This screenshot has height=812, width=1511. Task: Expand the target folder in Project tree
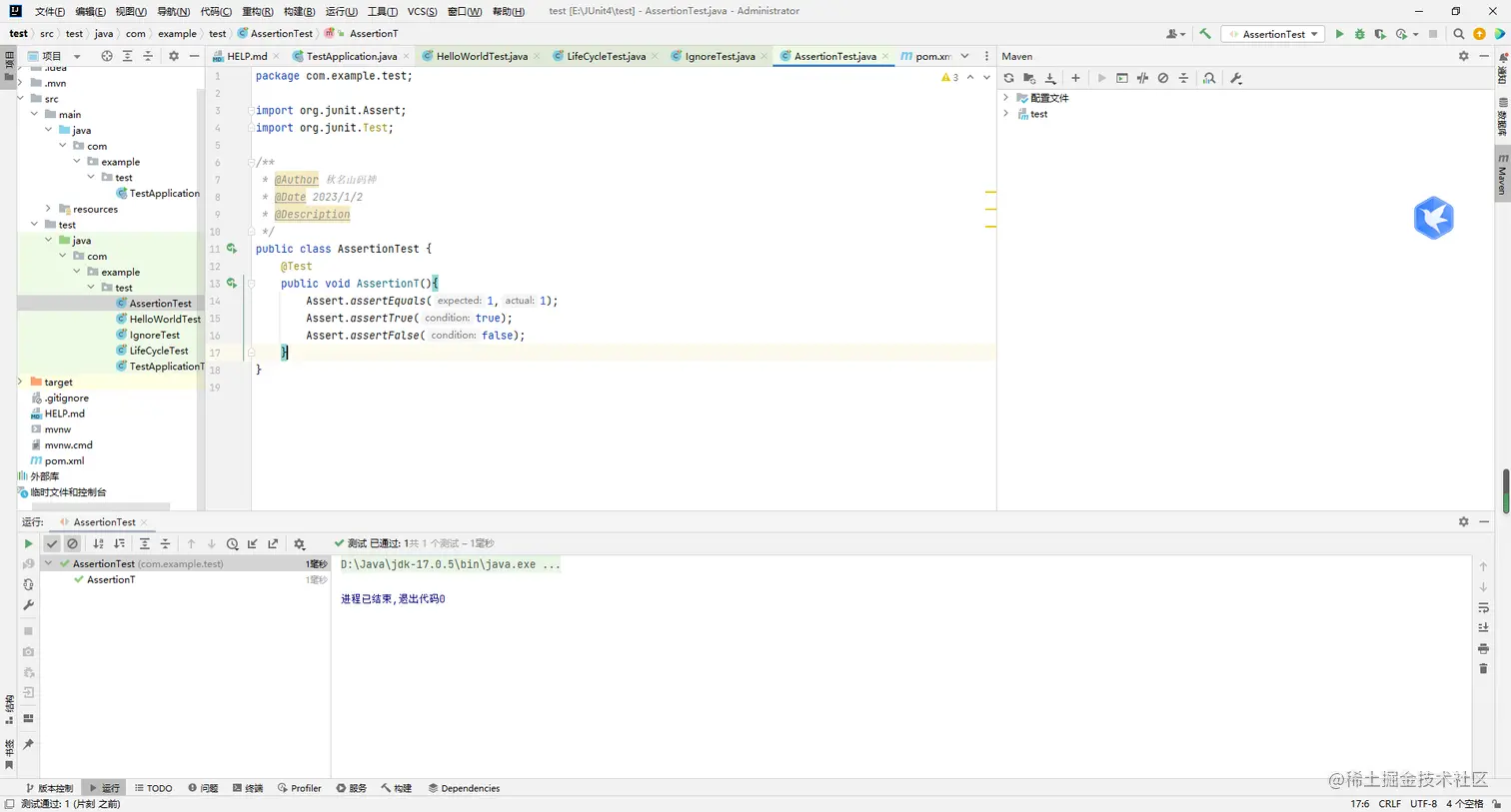point(20,382)
